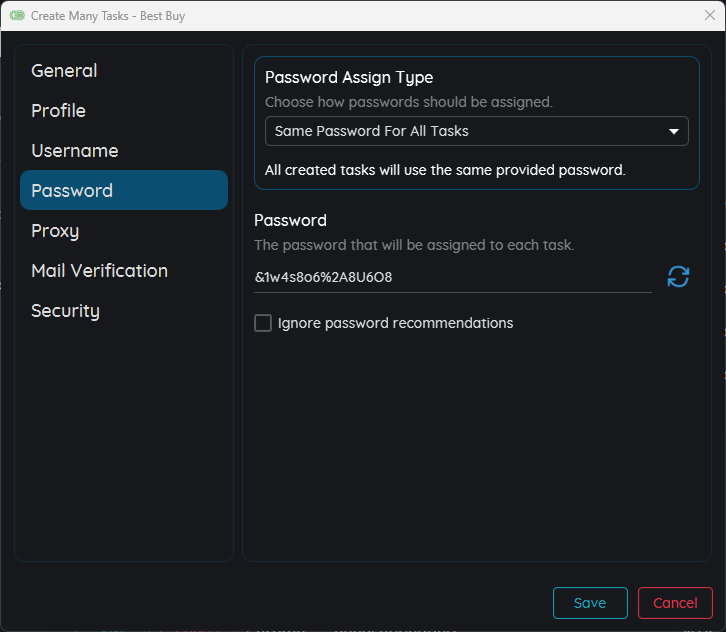The height and width of the screenshot is (632, 726).
Task: Close the Create Many Tasks window
Action: (x=709, y=15)
